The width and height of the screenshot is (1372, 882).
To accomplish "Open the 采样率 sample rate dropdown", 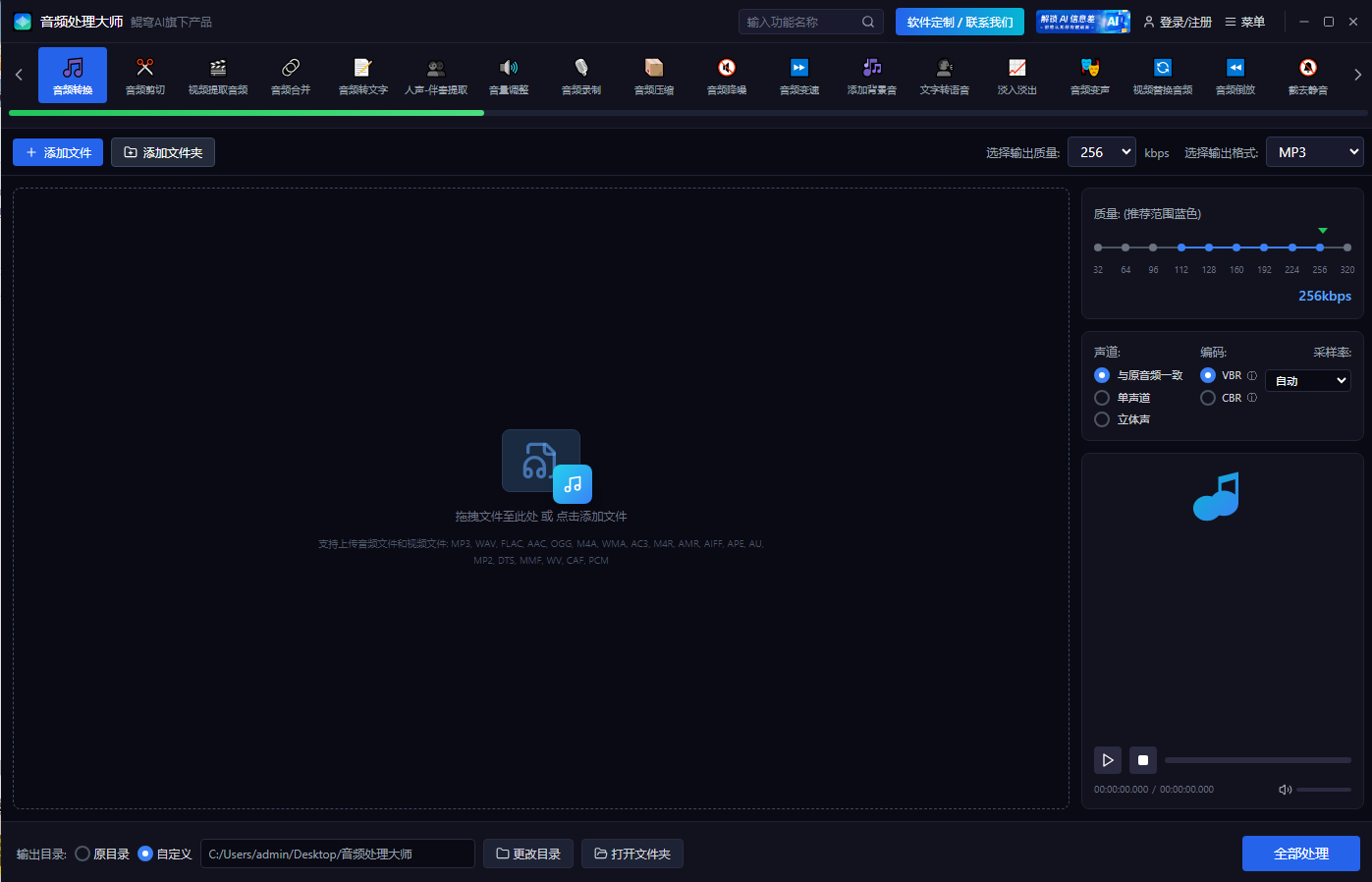I will click(x=1307, y=381).
